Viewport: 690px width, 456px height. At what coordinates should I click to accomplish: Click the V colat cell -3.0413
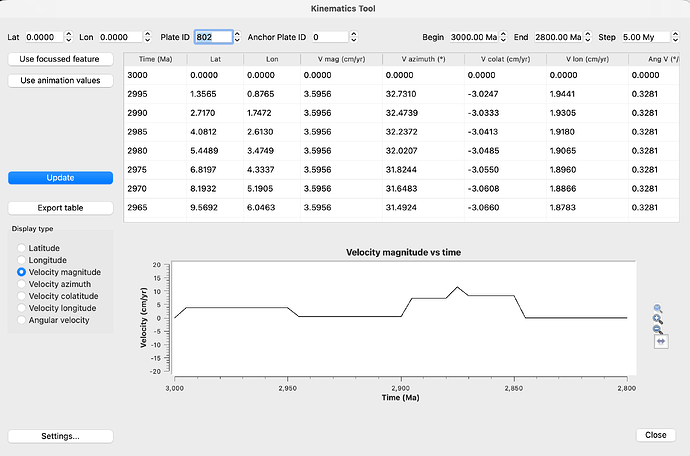click(505, 132)
